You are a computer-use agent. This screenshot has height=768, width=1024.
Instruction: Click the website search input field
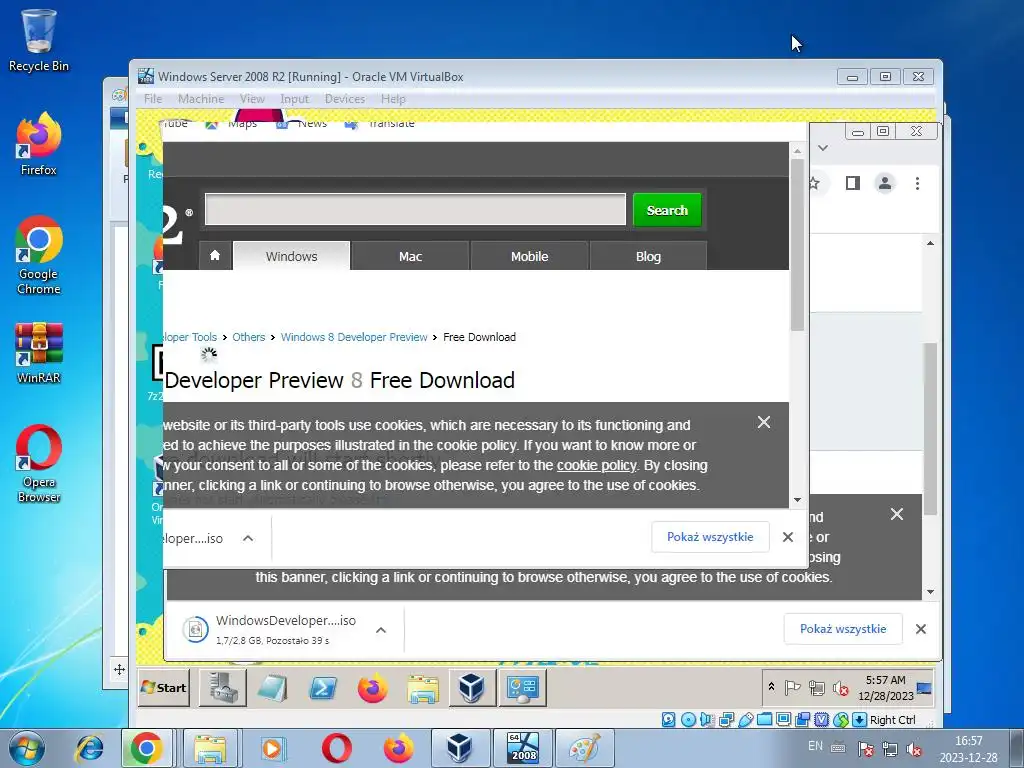tap(415, 210)
